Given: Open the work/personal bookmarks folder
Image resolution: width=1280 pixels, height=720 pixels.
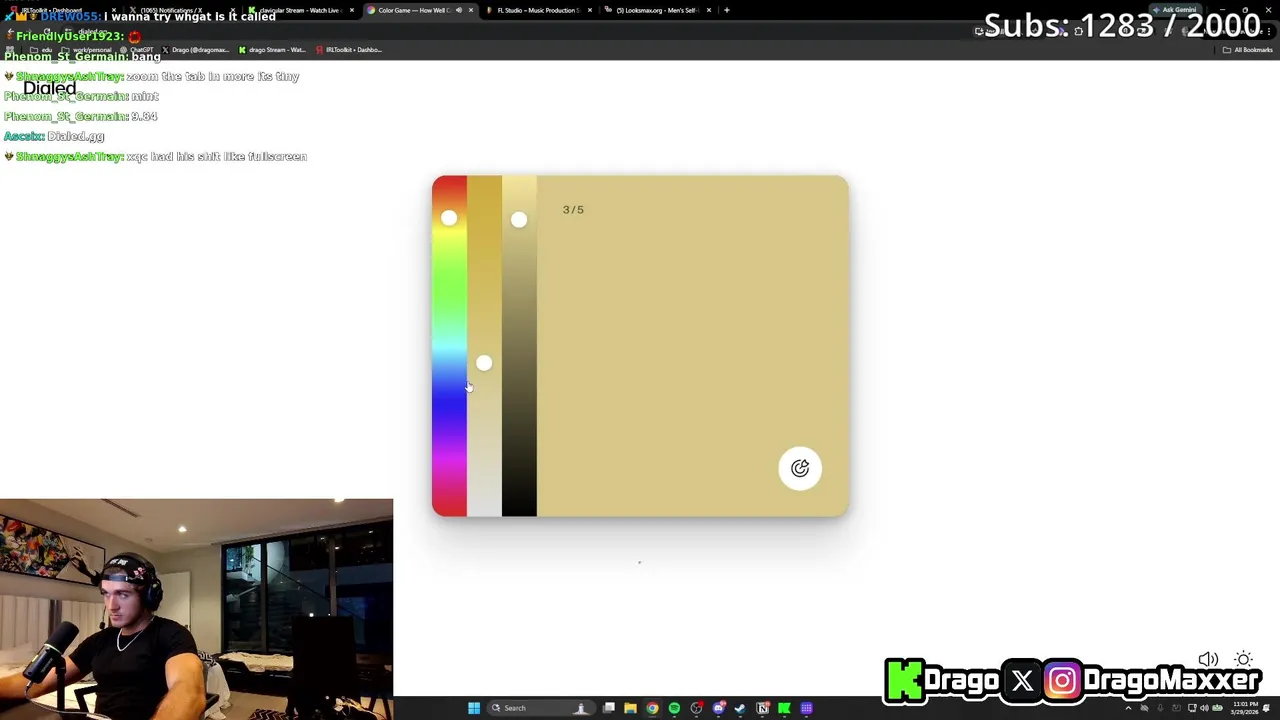Looking at the screenshot, I should click(x=87, y=49).
